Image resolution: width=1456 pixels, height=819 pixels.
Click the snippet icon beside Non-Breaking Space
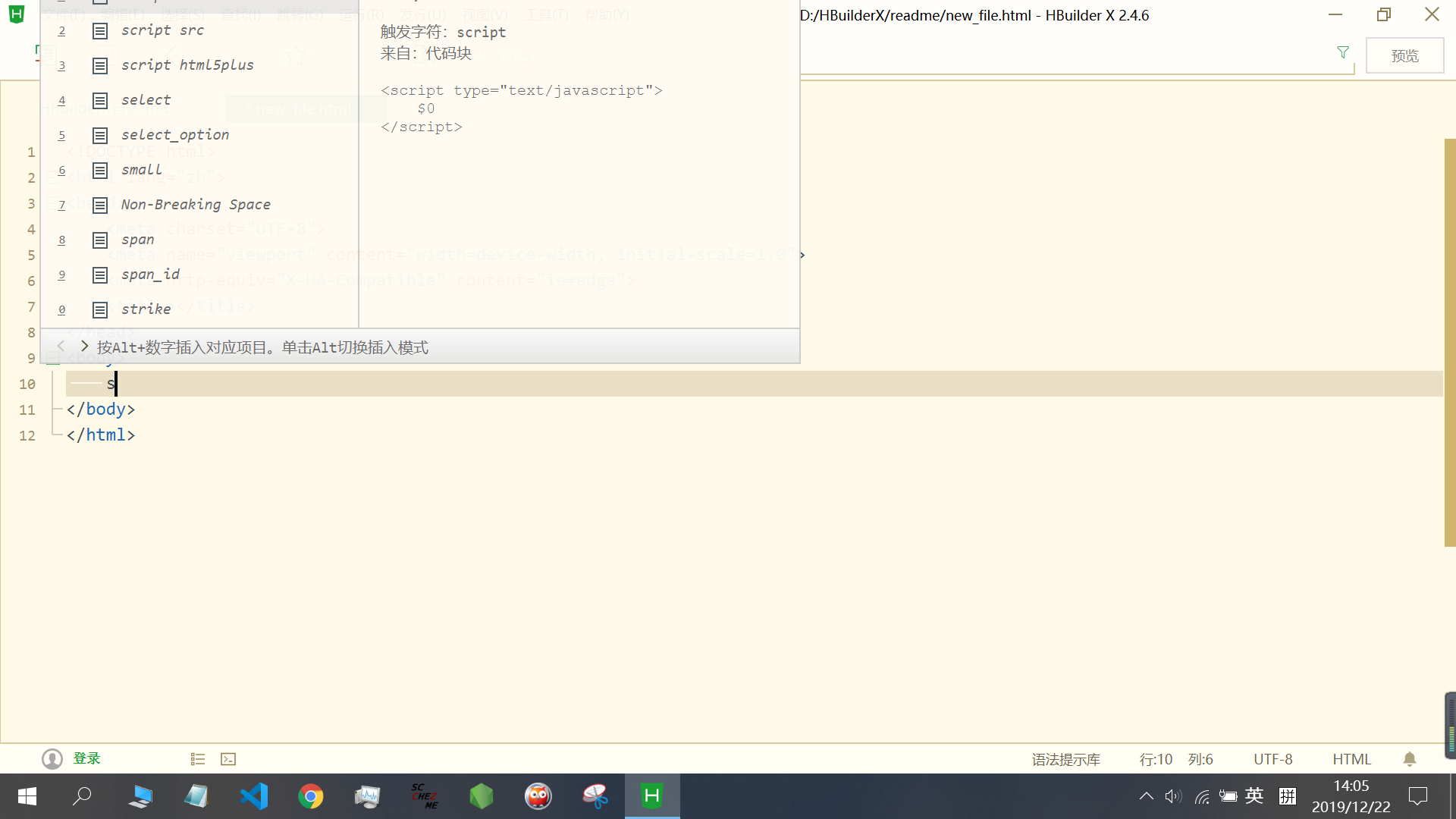(x=100, y=206)
